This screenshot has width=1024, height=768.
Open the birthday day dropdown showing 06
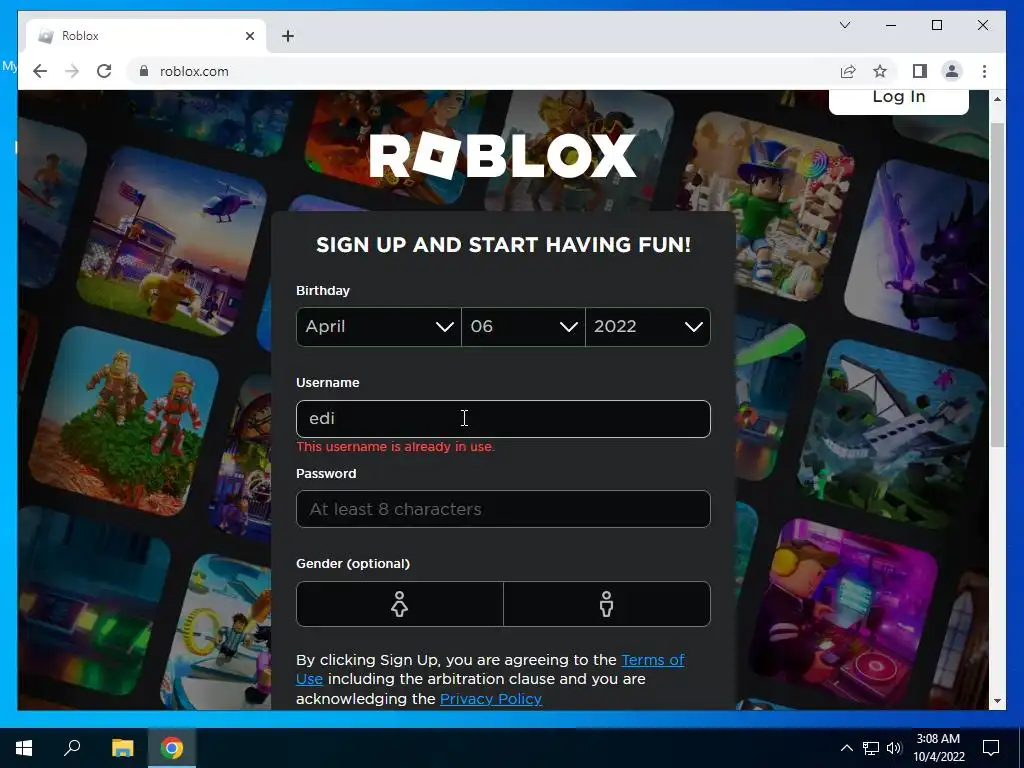pyautogui.click(x=523, y=327)
